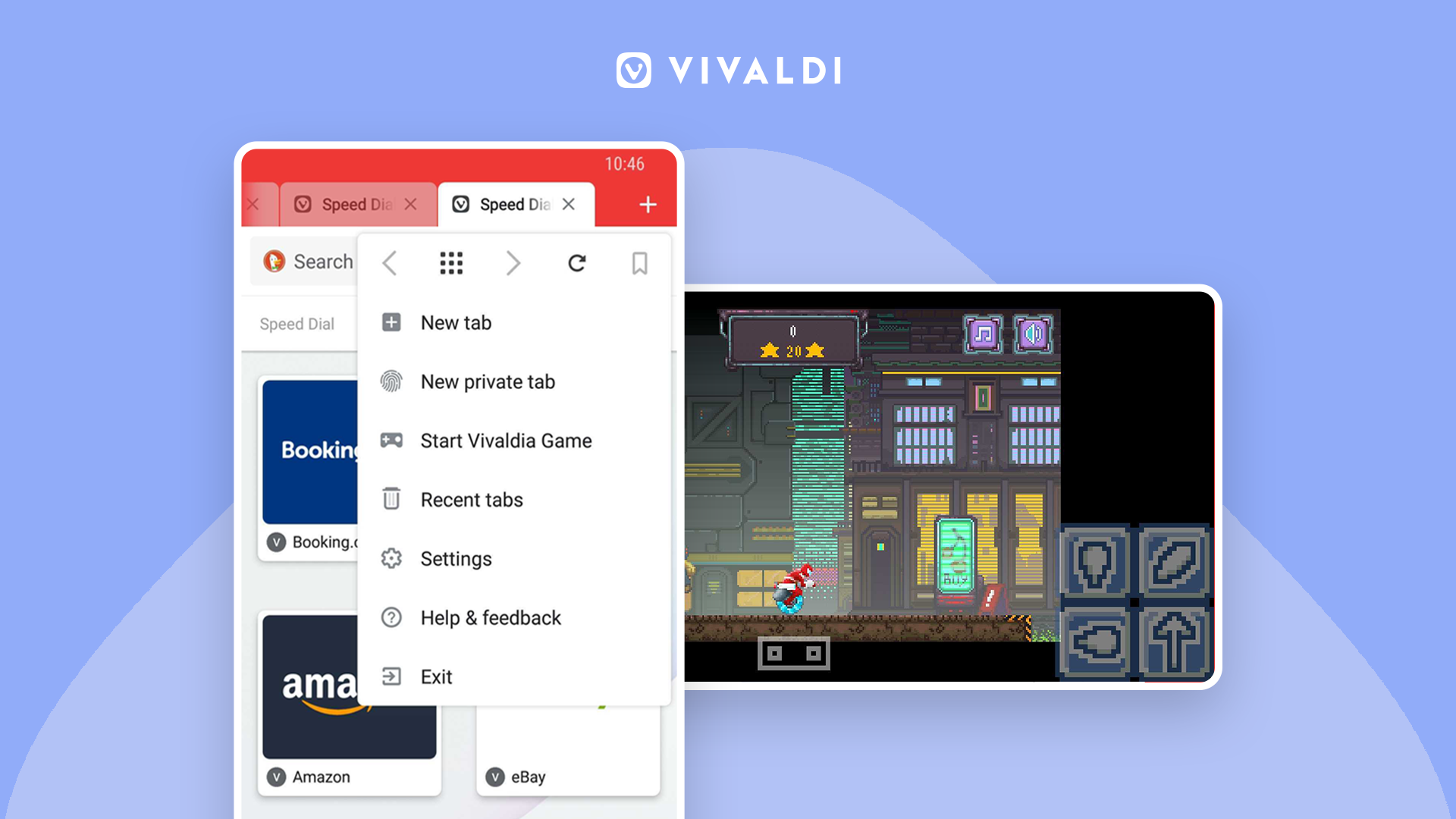Image resolution: width=1456 pixels, height=819 pixels.
Task: Click the navigate forward arrow button
Action: [x=513, y=262]
